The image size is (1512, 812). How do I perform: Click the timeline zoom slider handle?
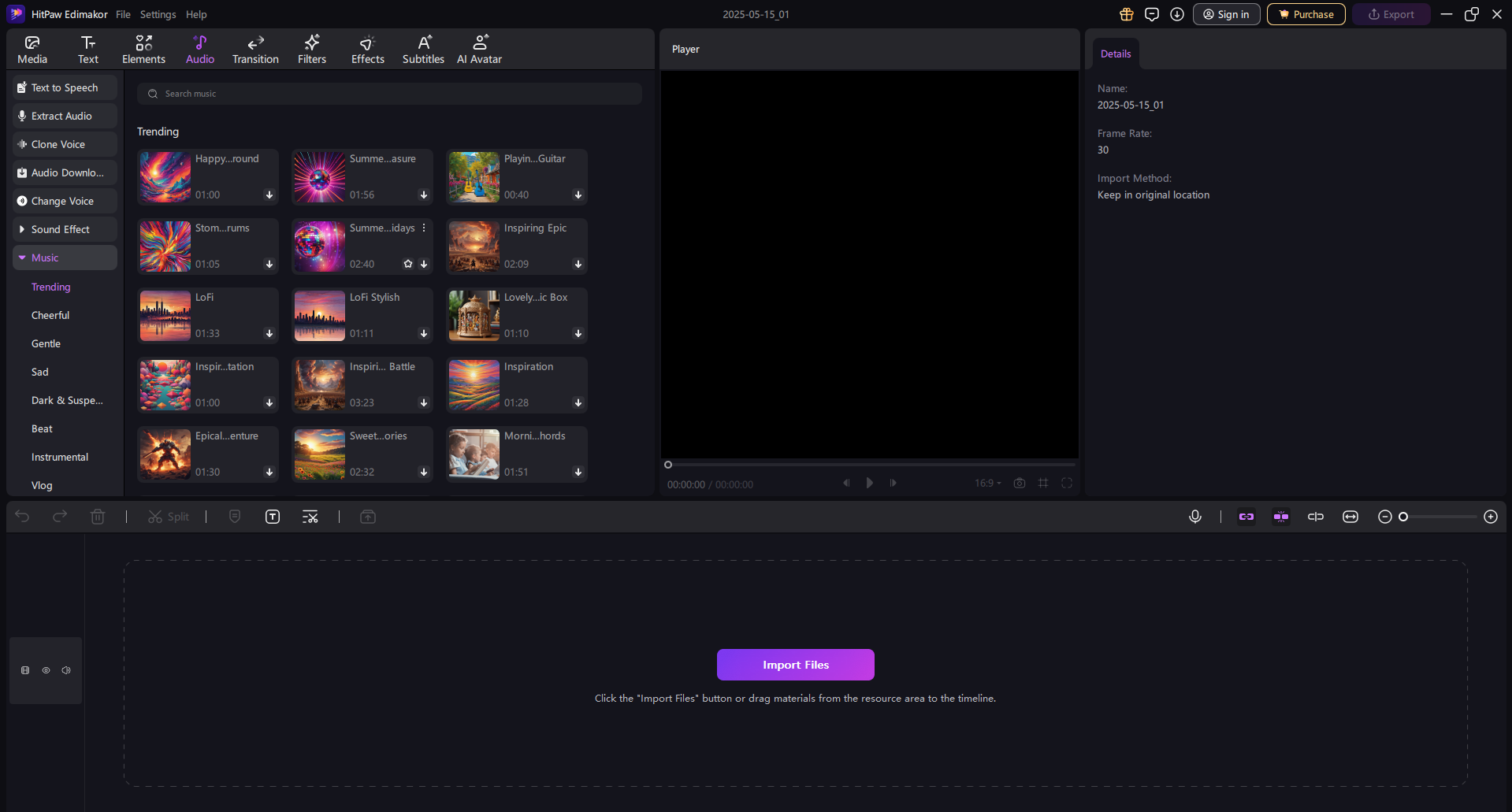(1403, 517)
